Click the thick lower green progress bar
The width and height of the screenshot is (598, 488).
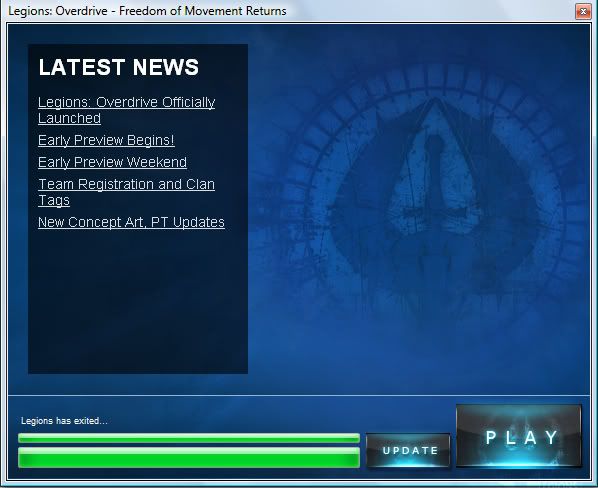coord(189,458)
